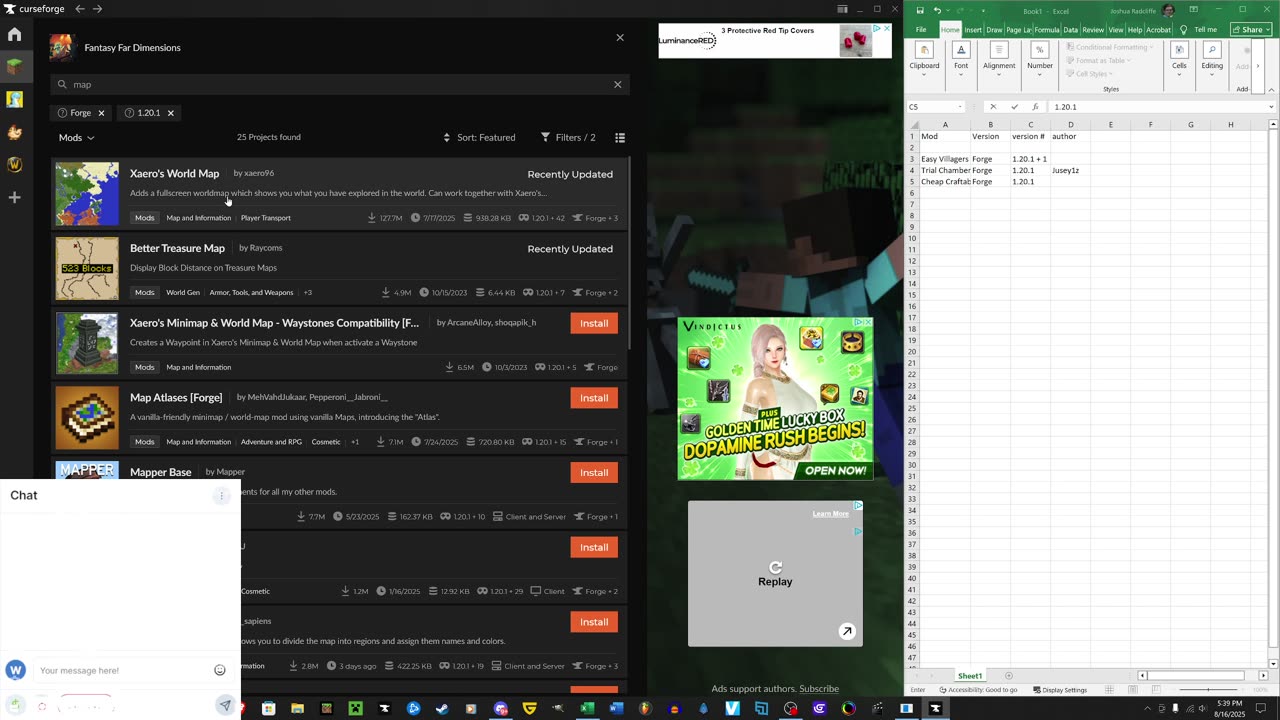Screen dimensions: 1280x720
Task: Open the Chat options three-dot menu
Action: tap(222, 496)
